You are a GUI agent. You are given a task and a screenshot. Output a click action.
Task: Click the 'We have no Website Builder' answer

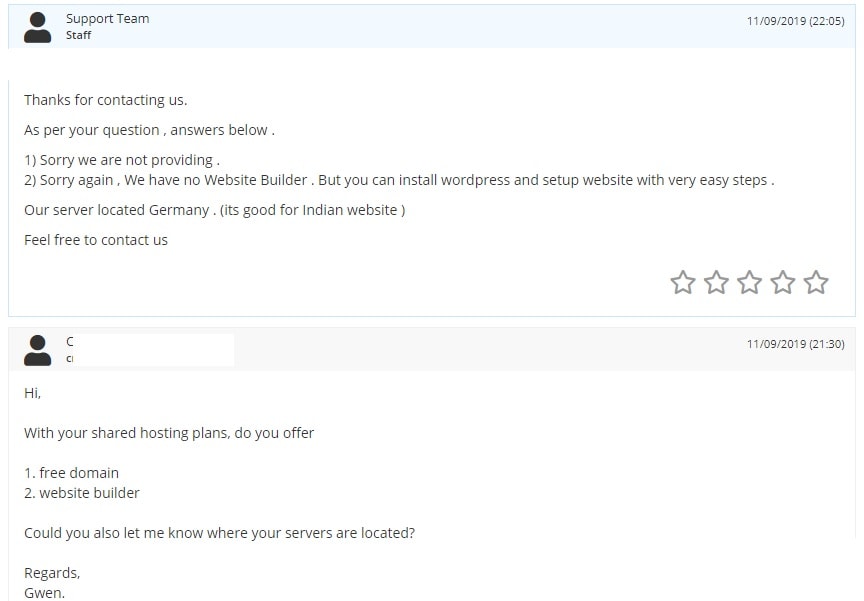pyautogui.click(x=399, y=180)
